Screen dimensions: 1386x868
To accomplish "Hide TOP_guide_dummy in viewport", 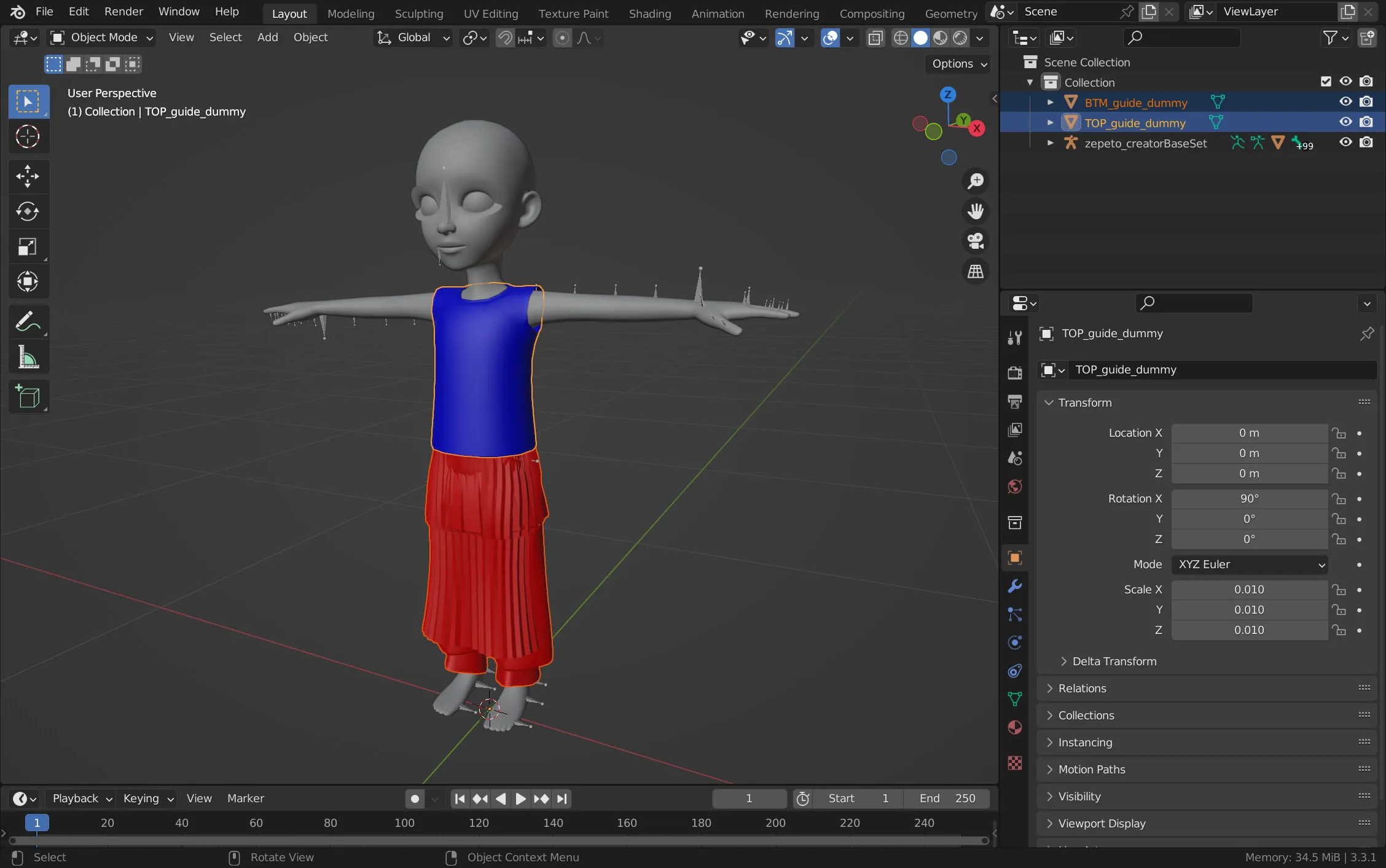I will point(1345,122).
